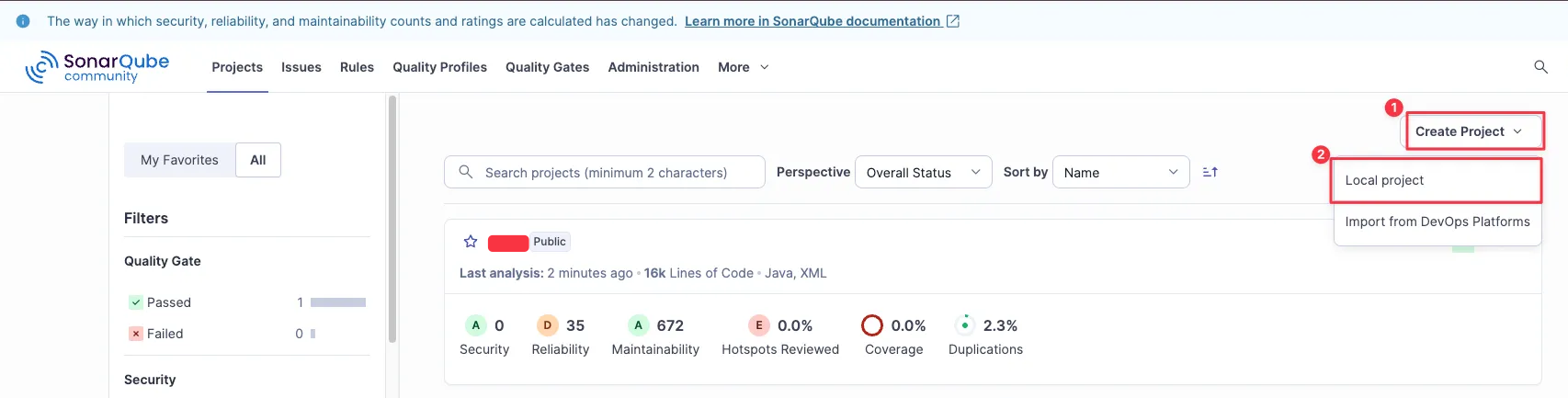Open the Quality Profiles tab
The image size is (1568, 398).
[x=439, y=67]
